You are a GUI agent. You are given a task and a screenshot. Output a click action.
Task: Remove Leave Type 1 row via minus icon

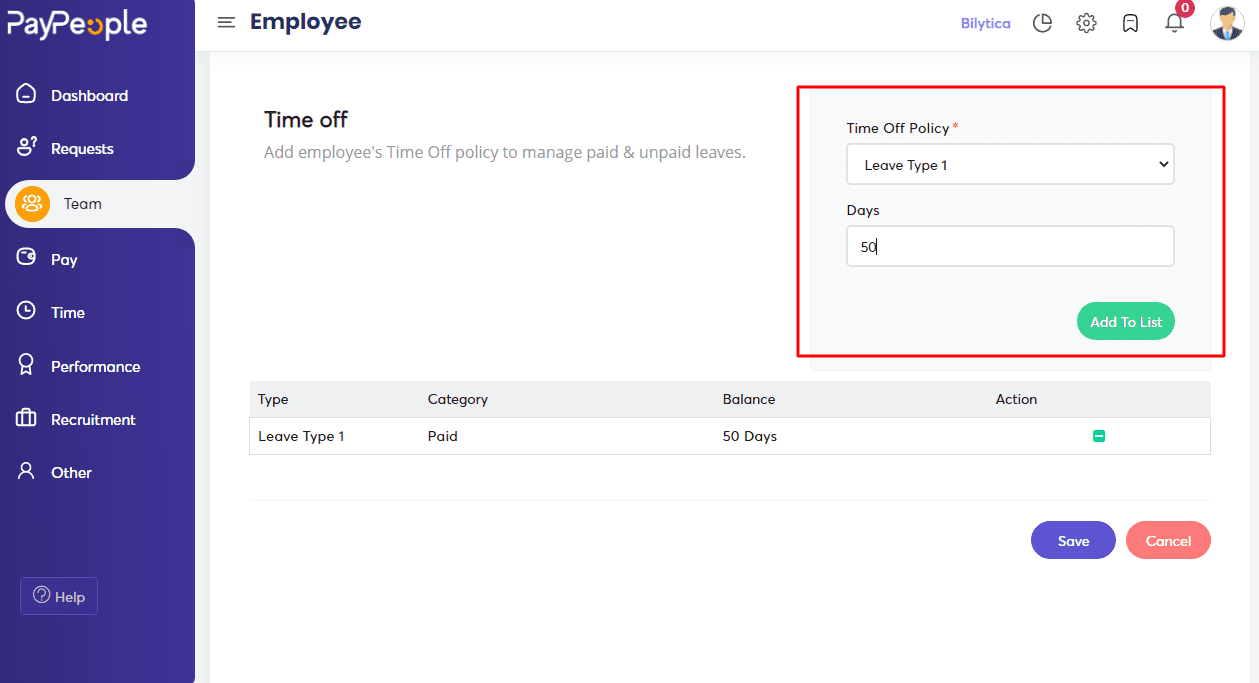[x=1098, y=436]
